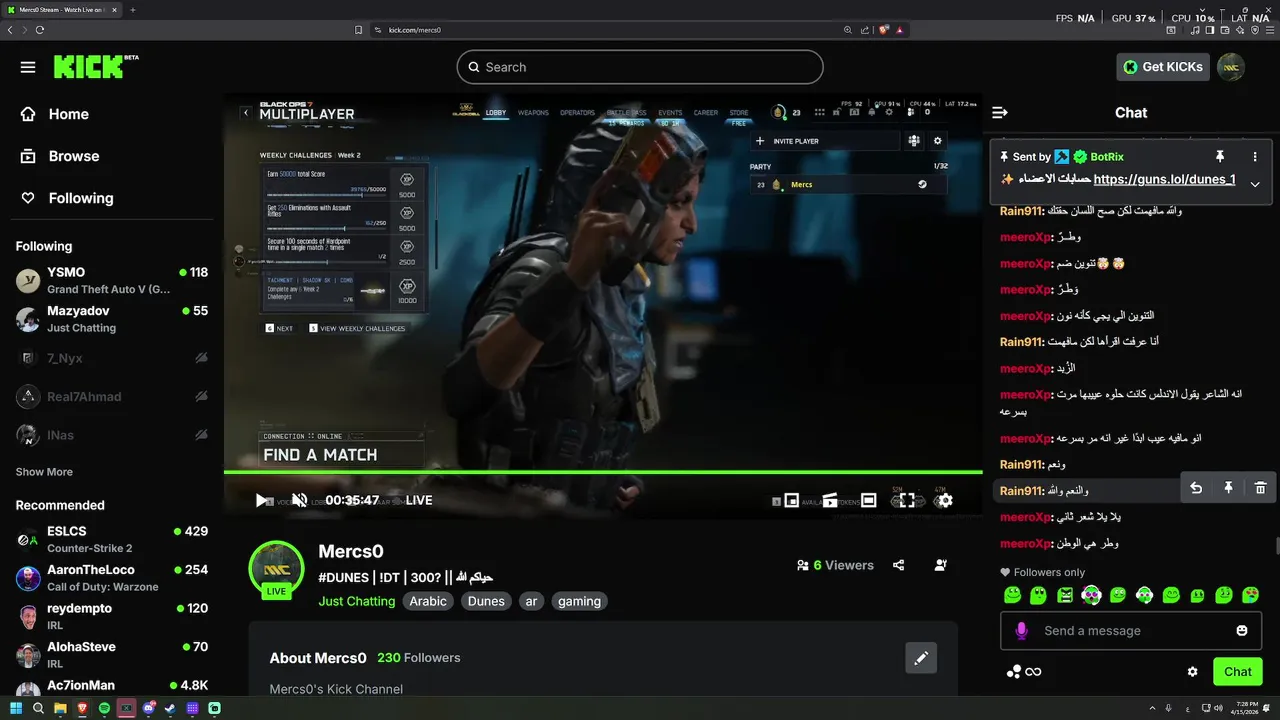Open the video player settings gear
This screenshot has height=720, width=1280.
tap(945, 500)
